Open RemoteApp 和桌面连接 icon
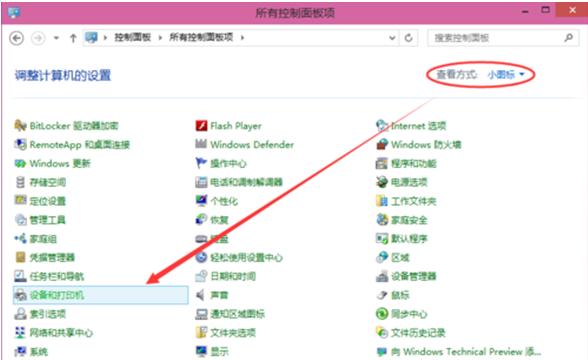The height and width of the screenshot is (360, 588). 20,144
